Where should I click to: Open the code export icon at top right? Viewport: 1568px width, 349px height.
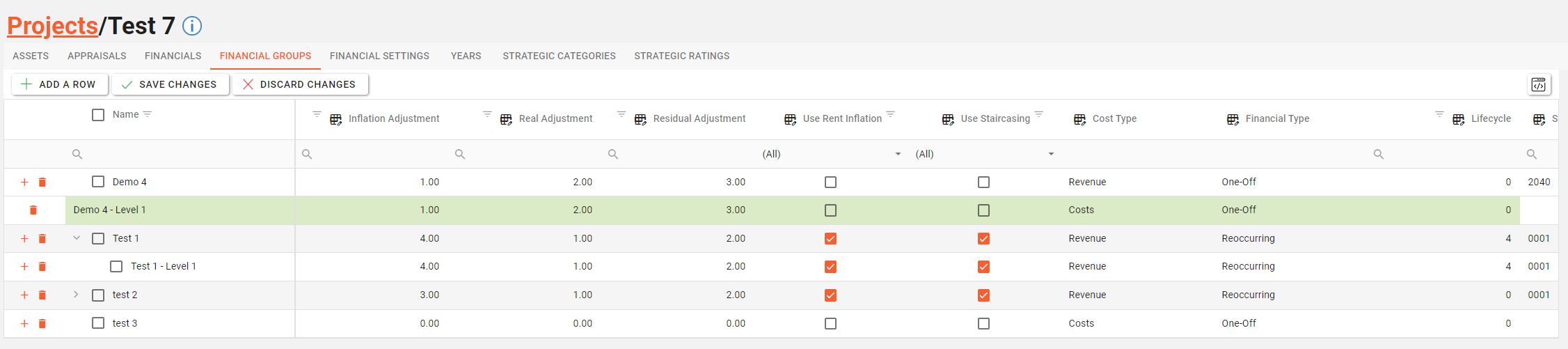pyautogui.click(x=1539, y=85)
